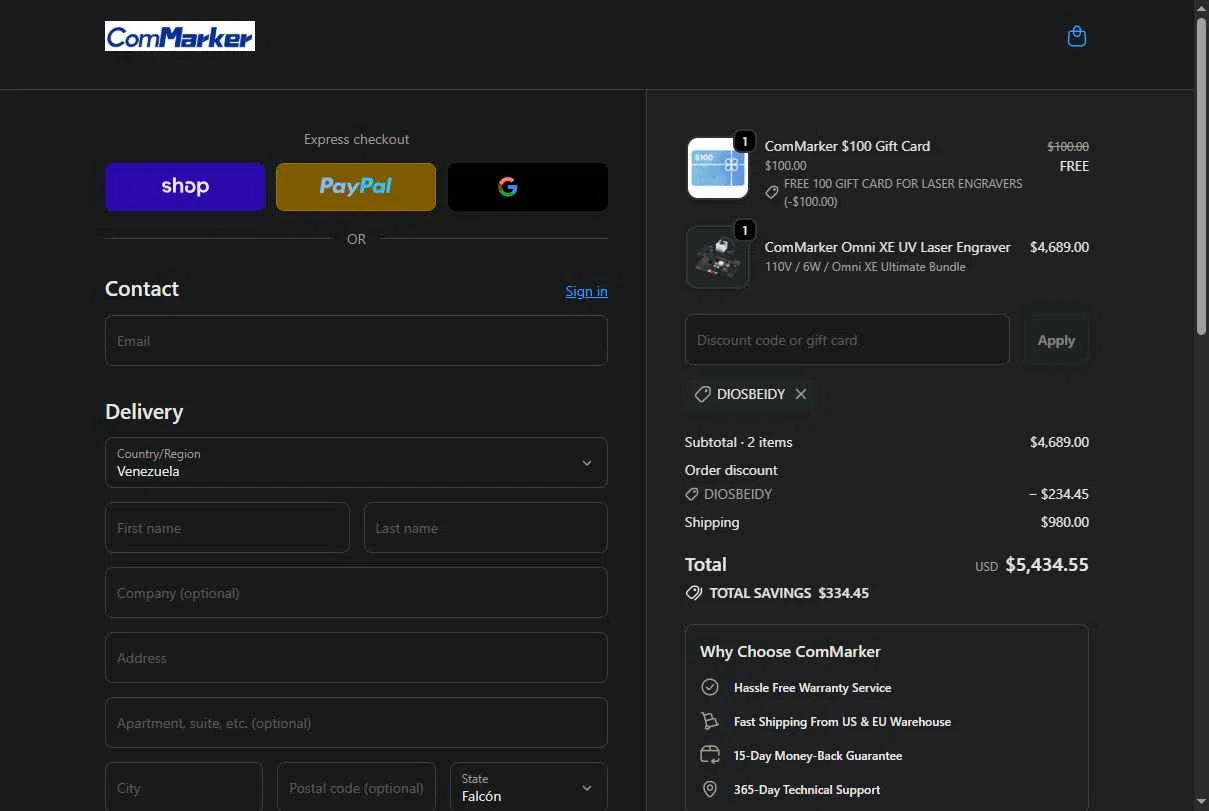The height and width of the screenshot is (811, 1209).
Task: Click the 'ComMarker $100 Gift Card' title
Action: [x=847, y=146]
